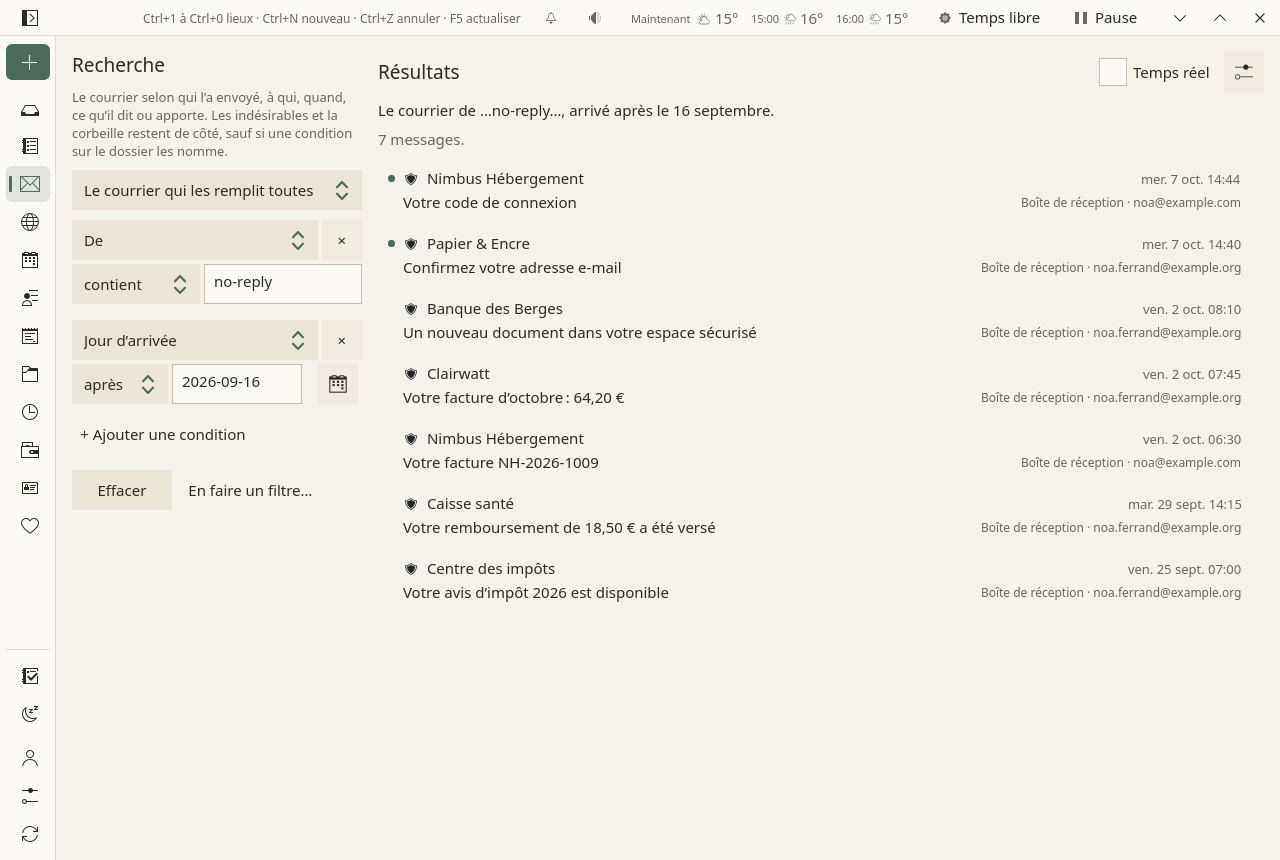Click the sync refresh icon in sidebar
The image size is (1280, 860).
[30, 834]
